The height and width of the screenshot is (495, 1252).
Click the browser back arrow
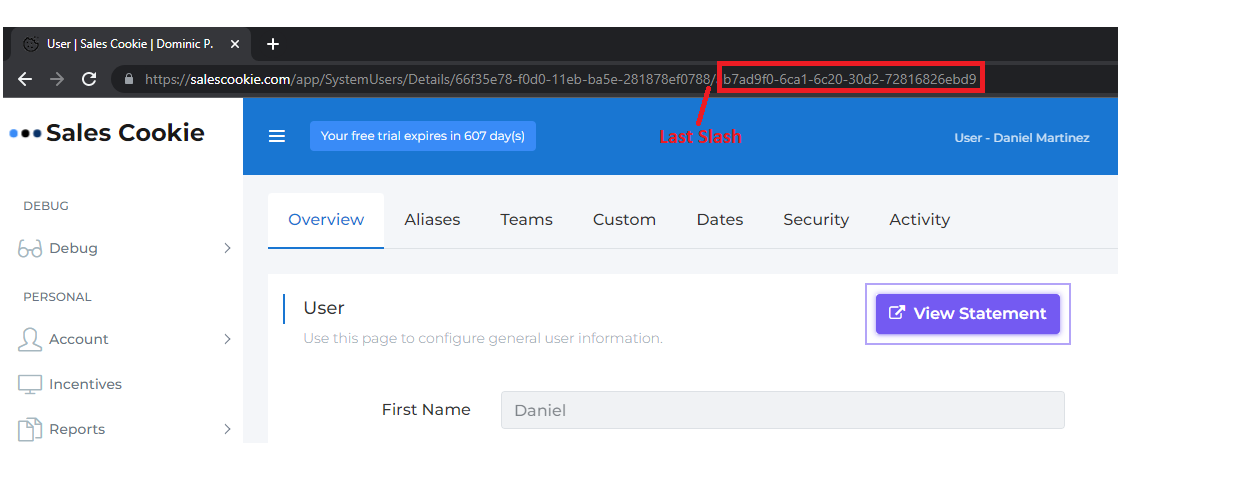coord(26,79)
